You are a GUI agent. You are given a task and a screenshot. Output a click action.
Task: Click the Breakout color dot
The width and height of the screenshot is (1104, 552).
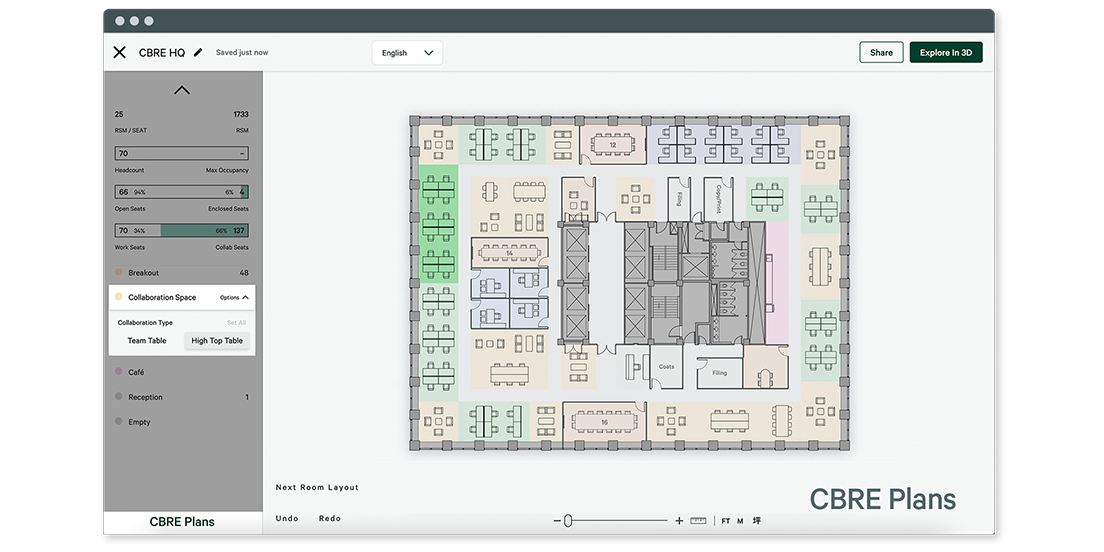pyautogui.click(x=119, y=273)
